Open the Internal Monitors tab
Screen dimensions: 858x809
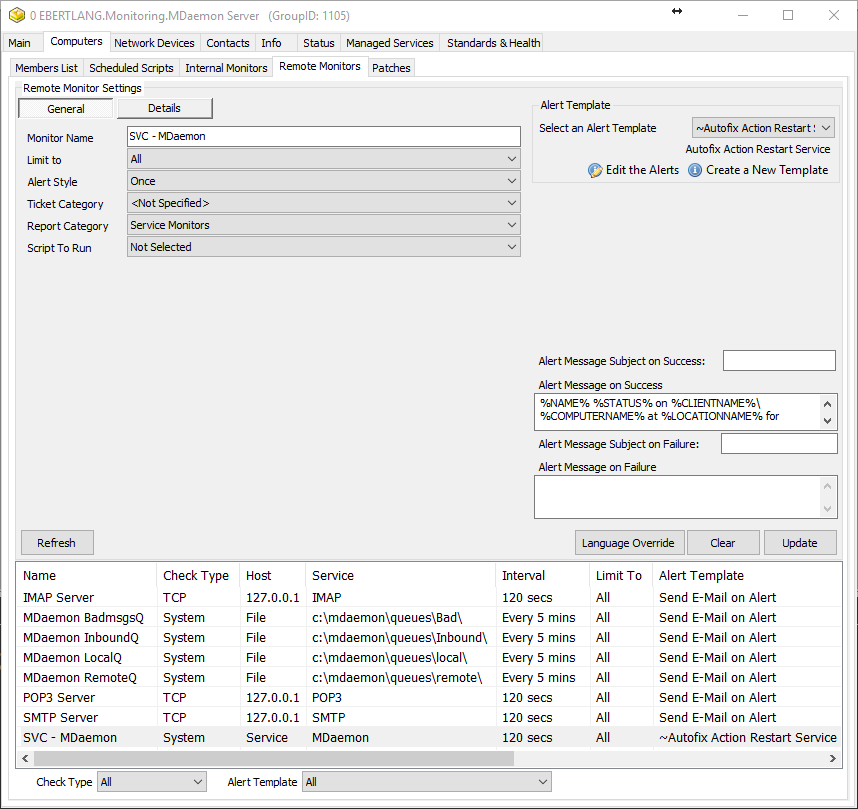pyautogui.click(x=226, y=68)
